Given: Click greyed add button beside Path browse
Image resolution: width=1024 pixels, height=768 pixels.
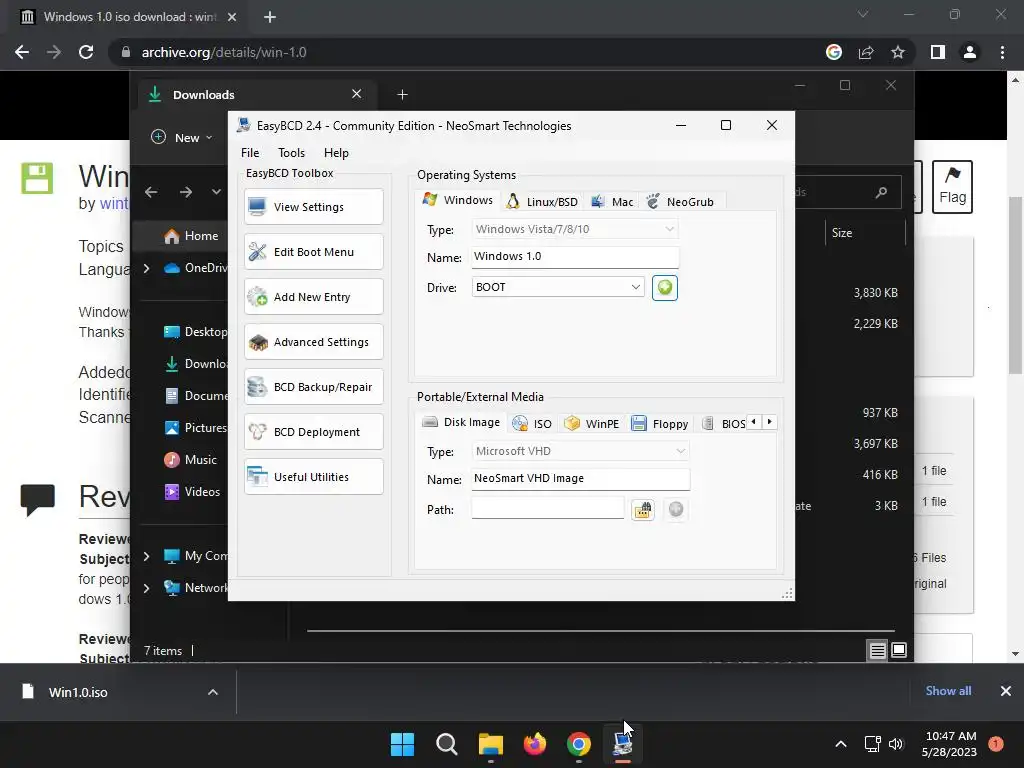Looking at the screenshot, I should click(x=676, y=509).
